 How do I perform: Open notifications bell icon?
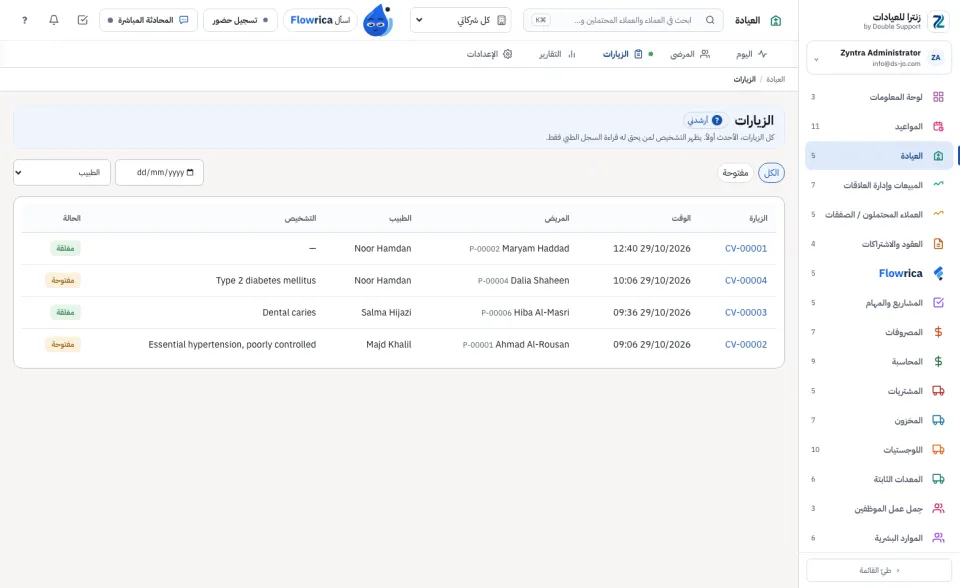click(54, 20)
